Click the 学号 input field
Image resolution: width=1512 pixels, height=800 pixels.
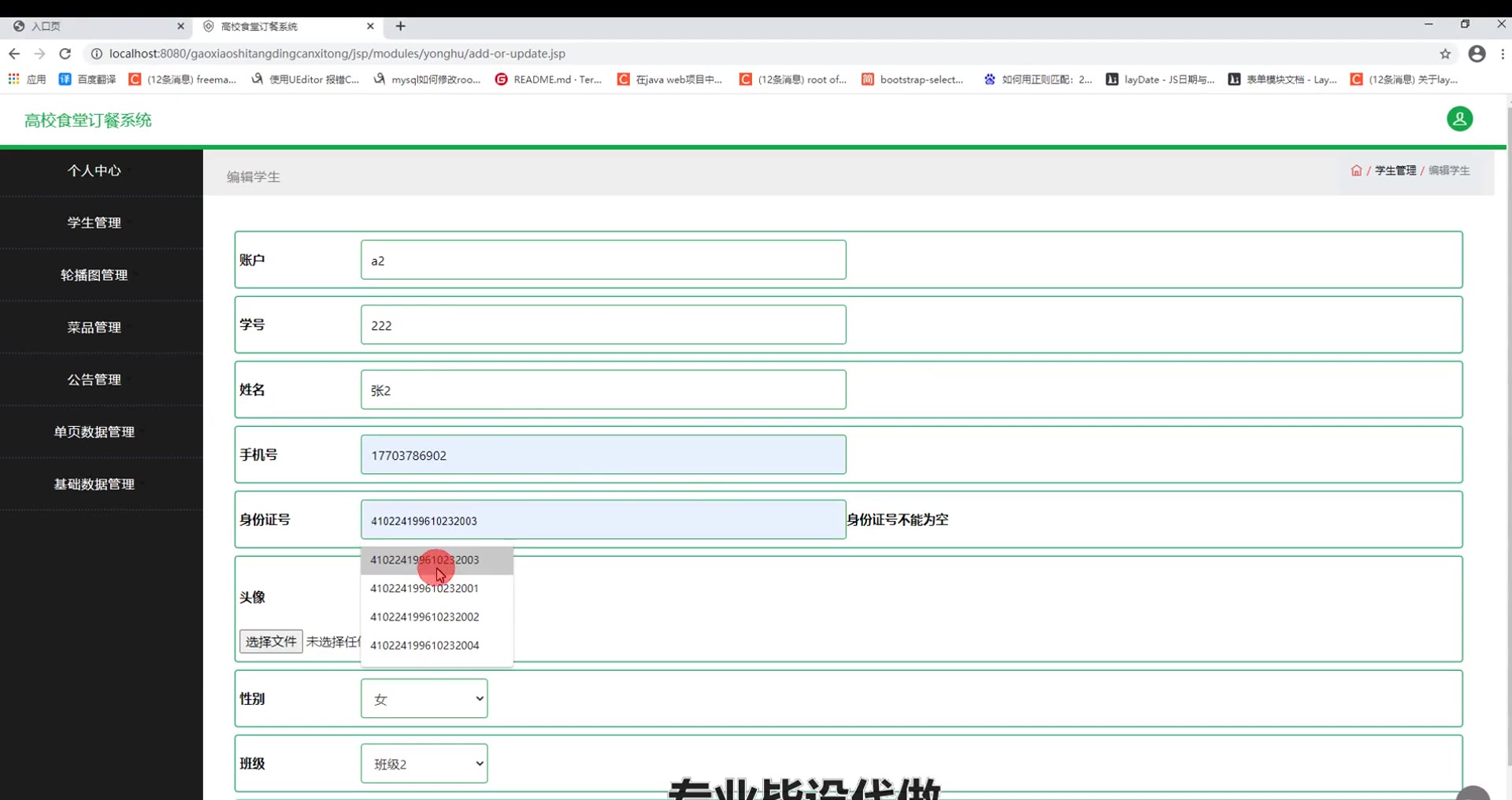pyautogui.click(x=603, y=324)
